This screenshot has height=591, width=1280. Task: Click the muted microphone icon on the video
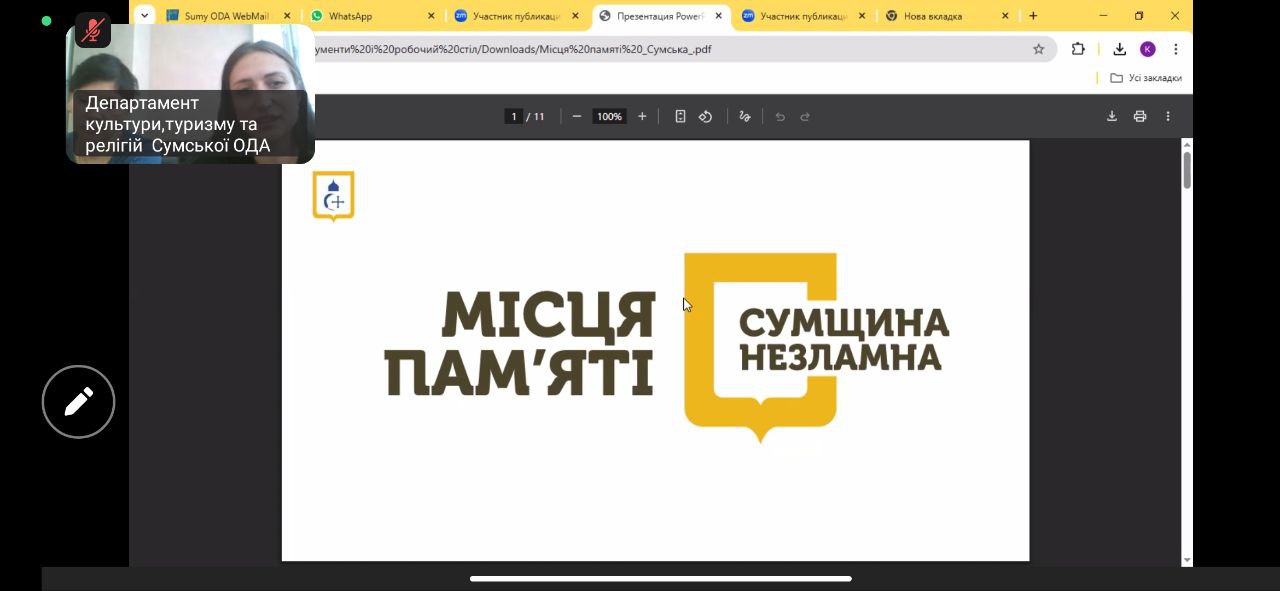(93, 31)
